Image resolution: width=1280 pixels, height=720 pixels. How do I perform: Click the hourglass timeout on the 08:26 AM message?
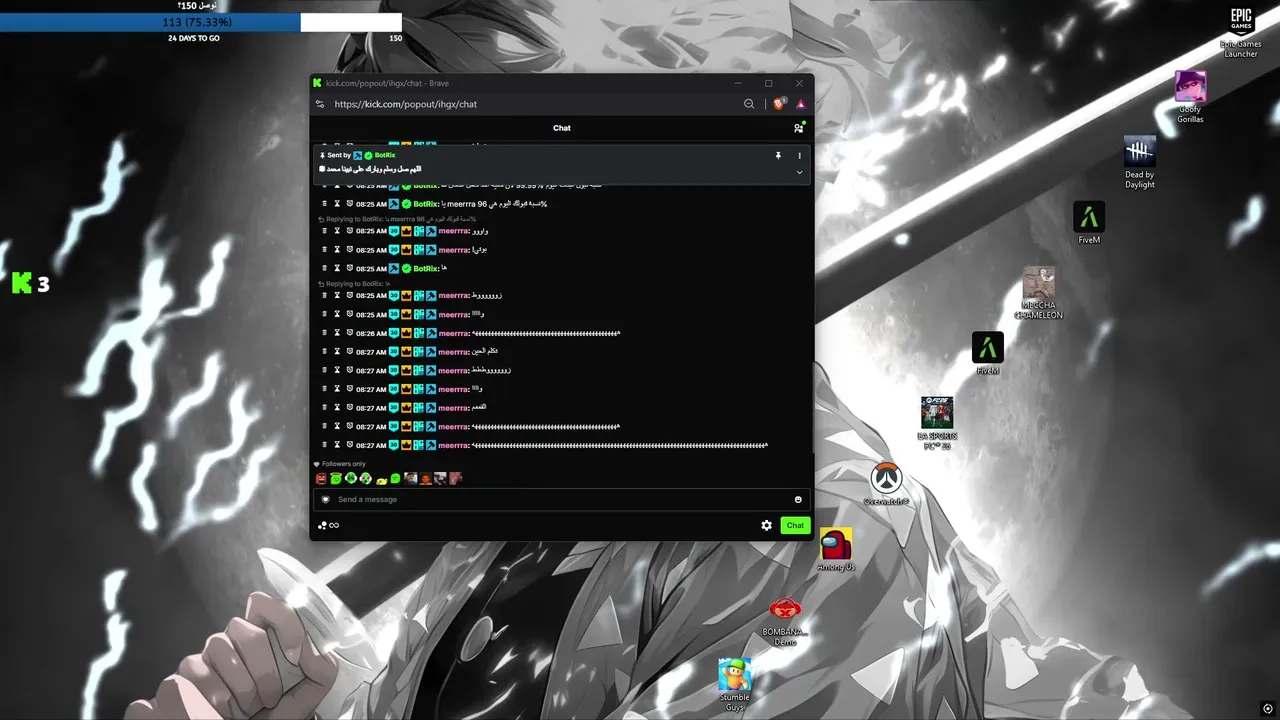click(x=337, y=333)
